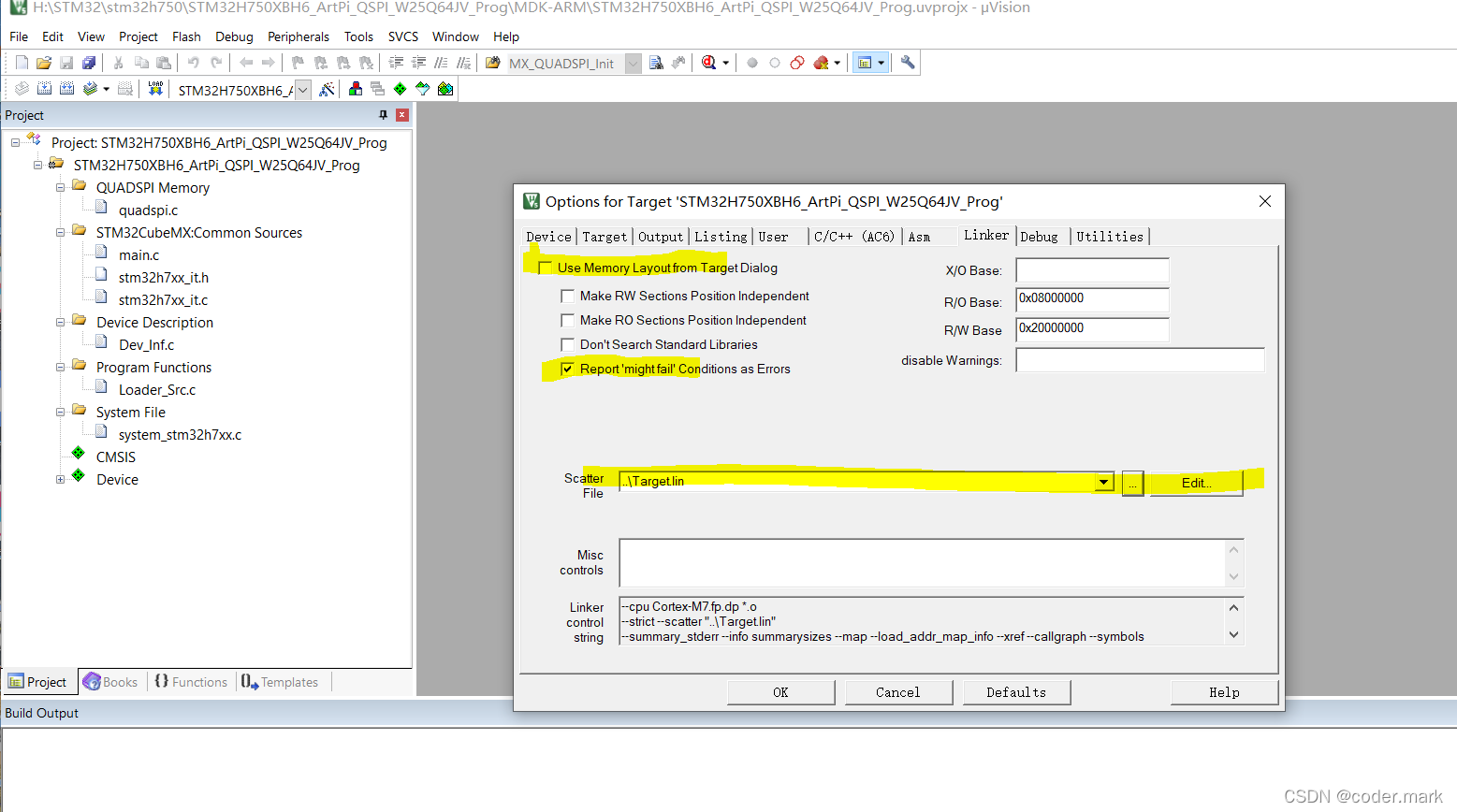Click the Manage Project Items colored boxes icon
Viewport: 1457px width, 812px height.
click(356, 89)
